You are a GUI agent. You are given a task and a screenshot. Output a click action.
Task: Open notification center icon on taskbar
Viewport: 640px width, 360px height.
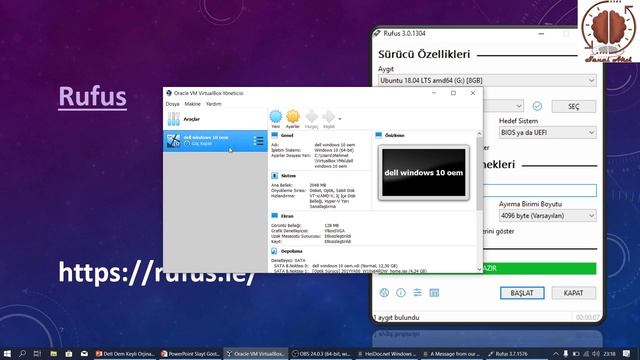[627, 354]
